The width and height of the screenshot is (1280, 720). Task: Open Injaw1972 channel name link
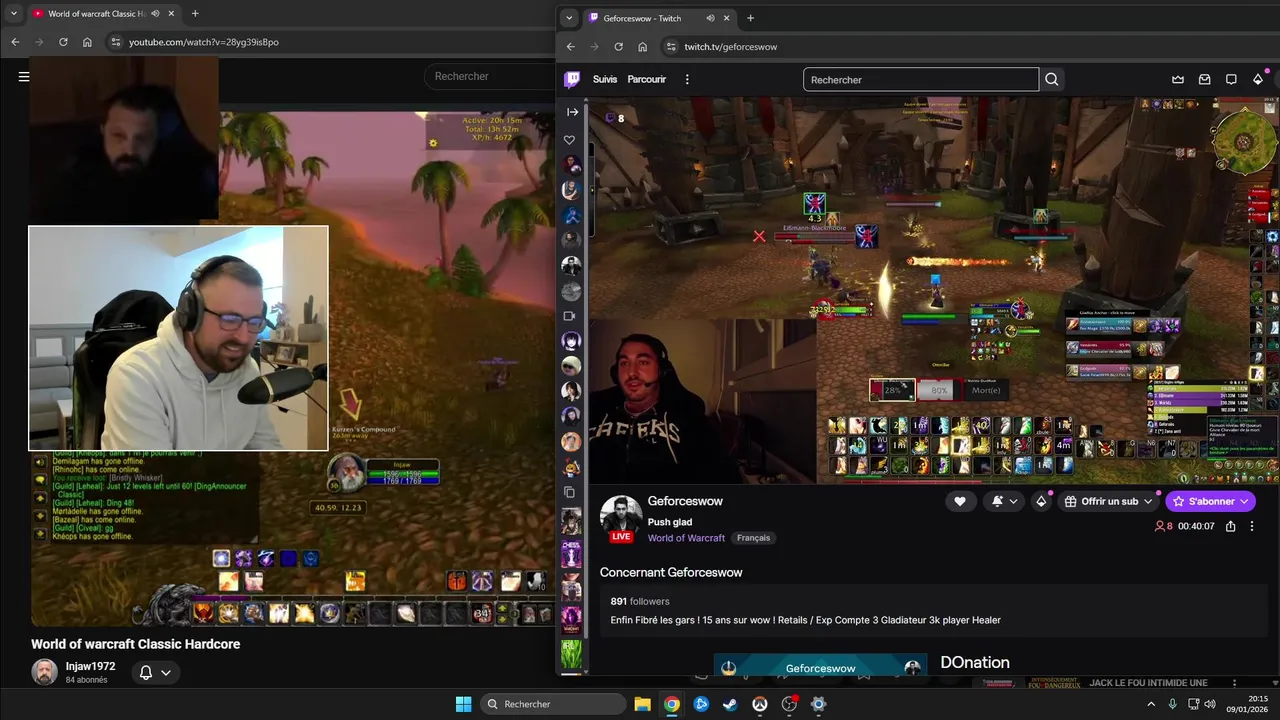click(90, 666)
